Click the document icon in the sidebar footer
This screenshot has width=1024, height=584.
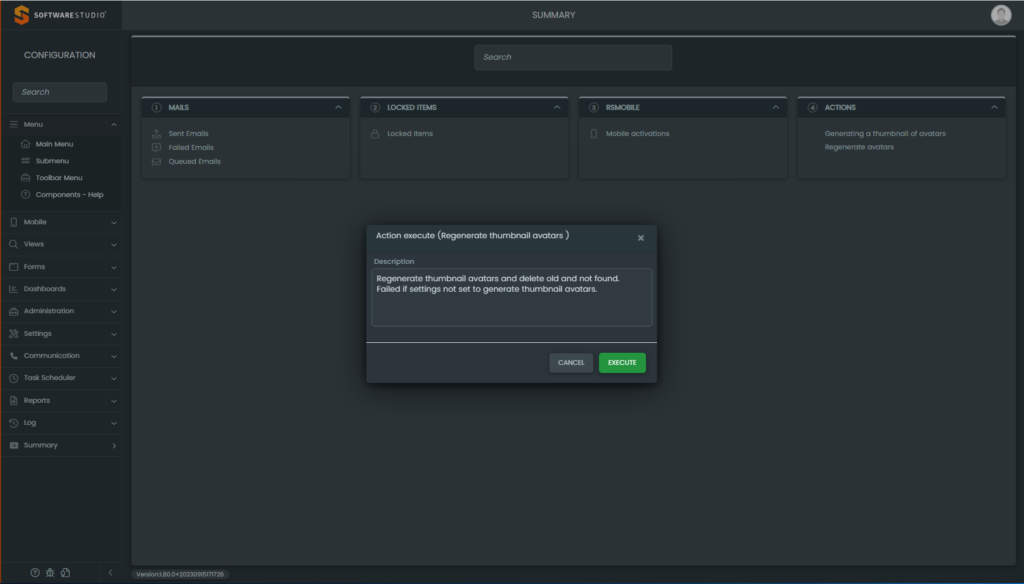(65, 573)
